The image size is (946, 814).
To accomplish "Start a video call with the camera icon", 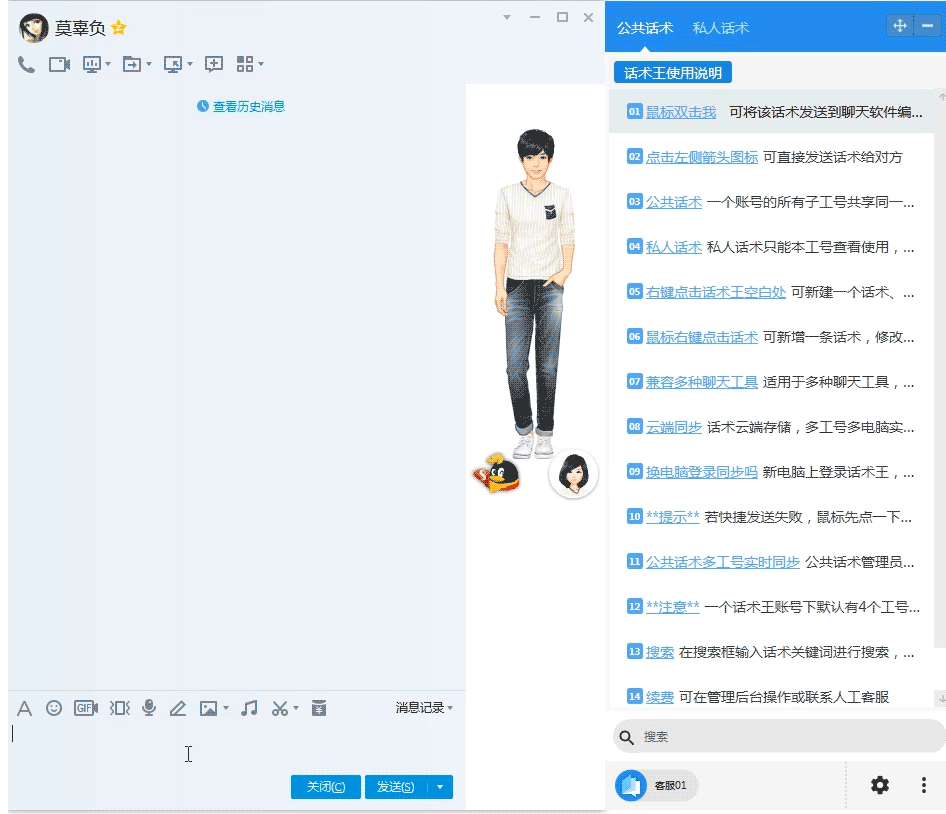I will tap(60, 64).
